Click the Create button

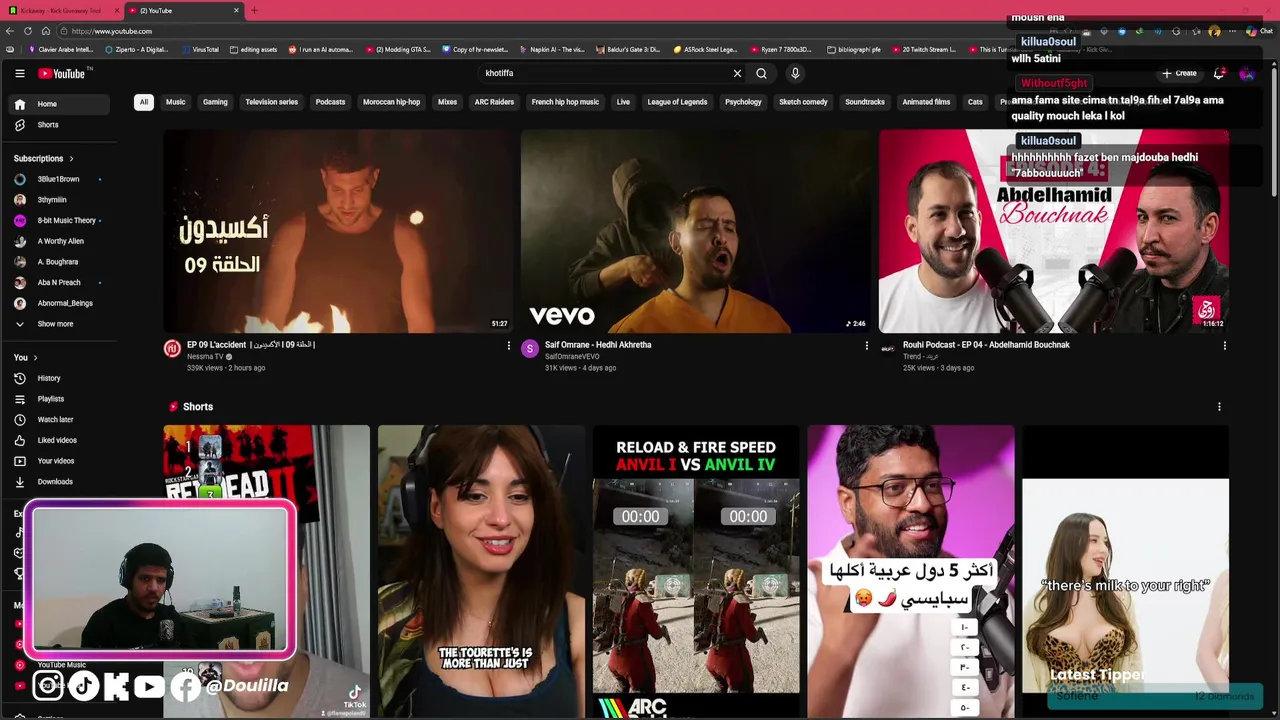click(1179, 73)
